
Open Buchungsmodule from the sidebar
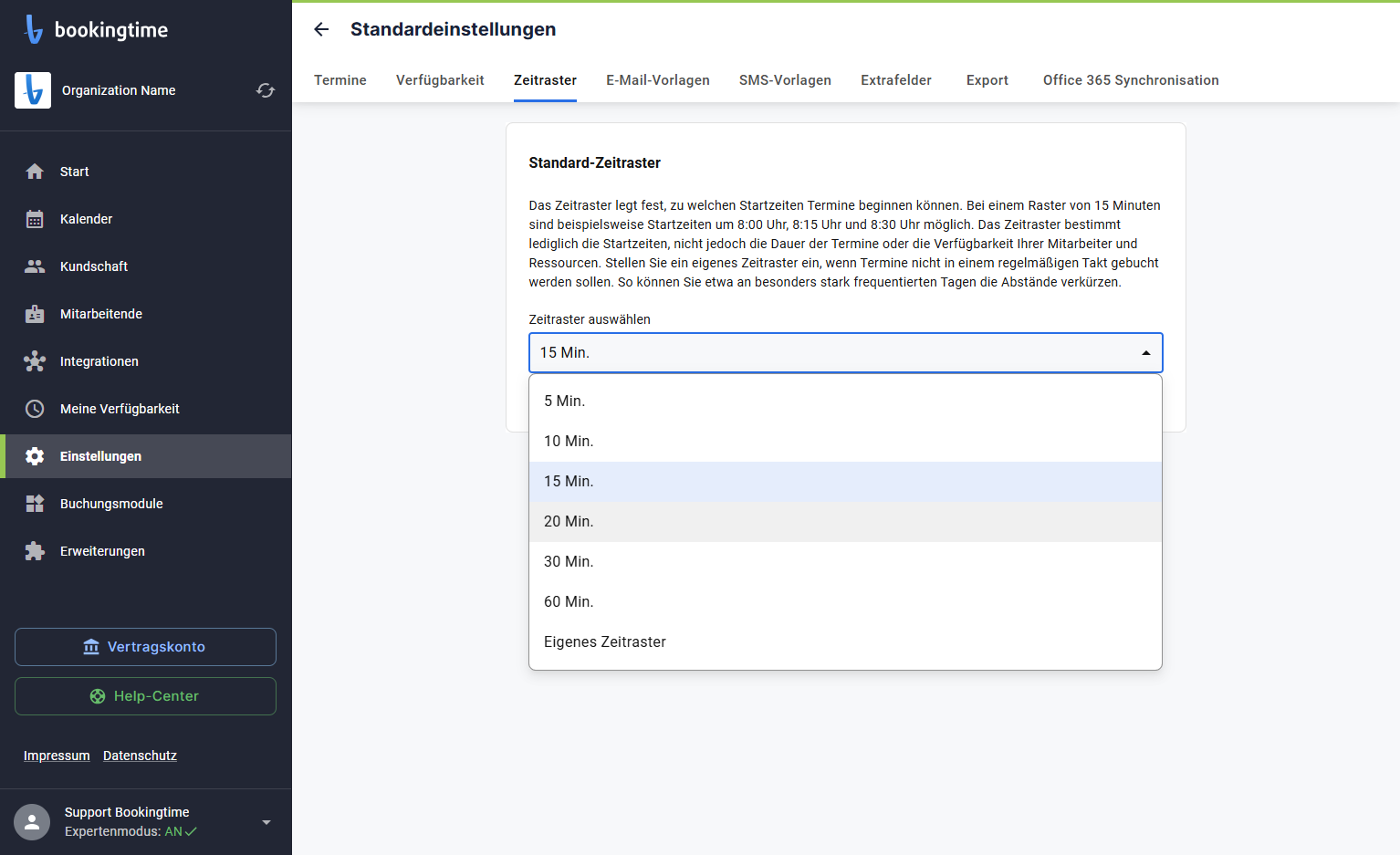(x=146, y=504)
